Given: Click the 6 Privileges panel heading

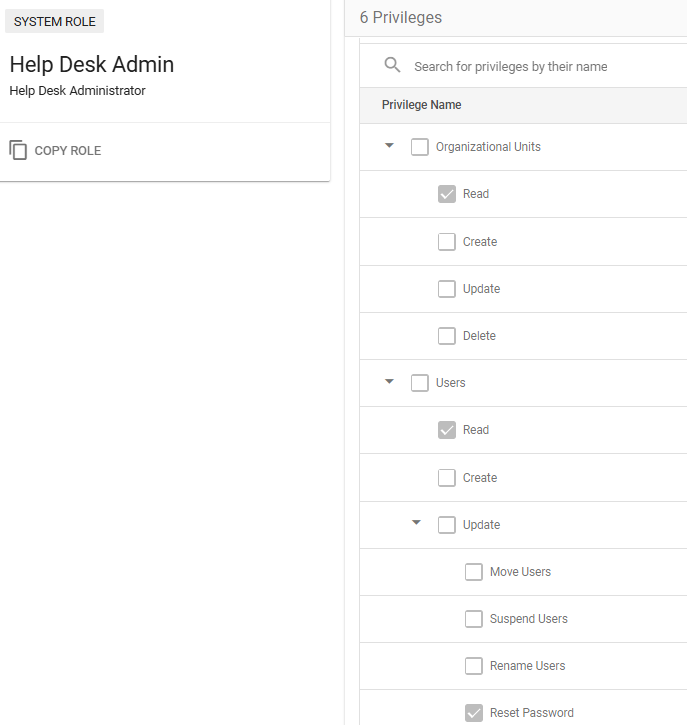Looking at the screenshot, I should click(x=401, y=17).
